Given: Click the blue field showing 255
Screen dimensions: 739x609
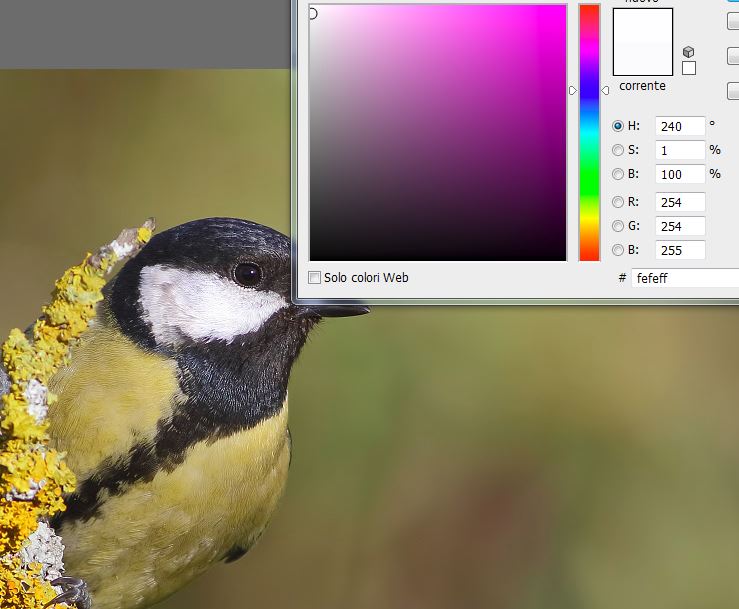Looking at the screenshot, I should click(680, 250).
